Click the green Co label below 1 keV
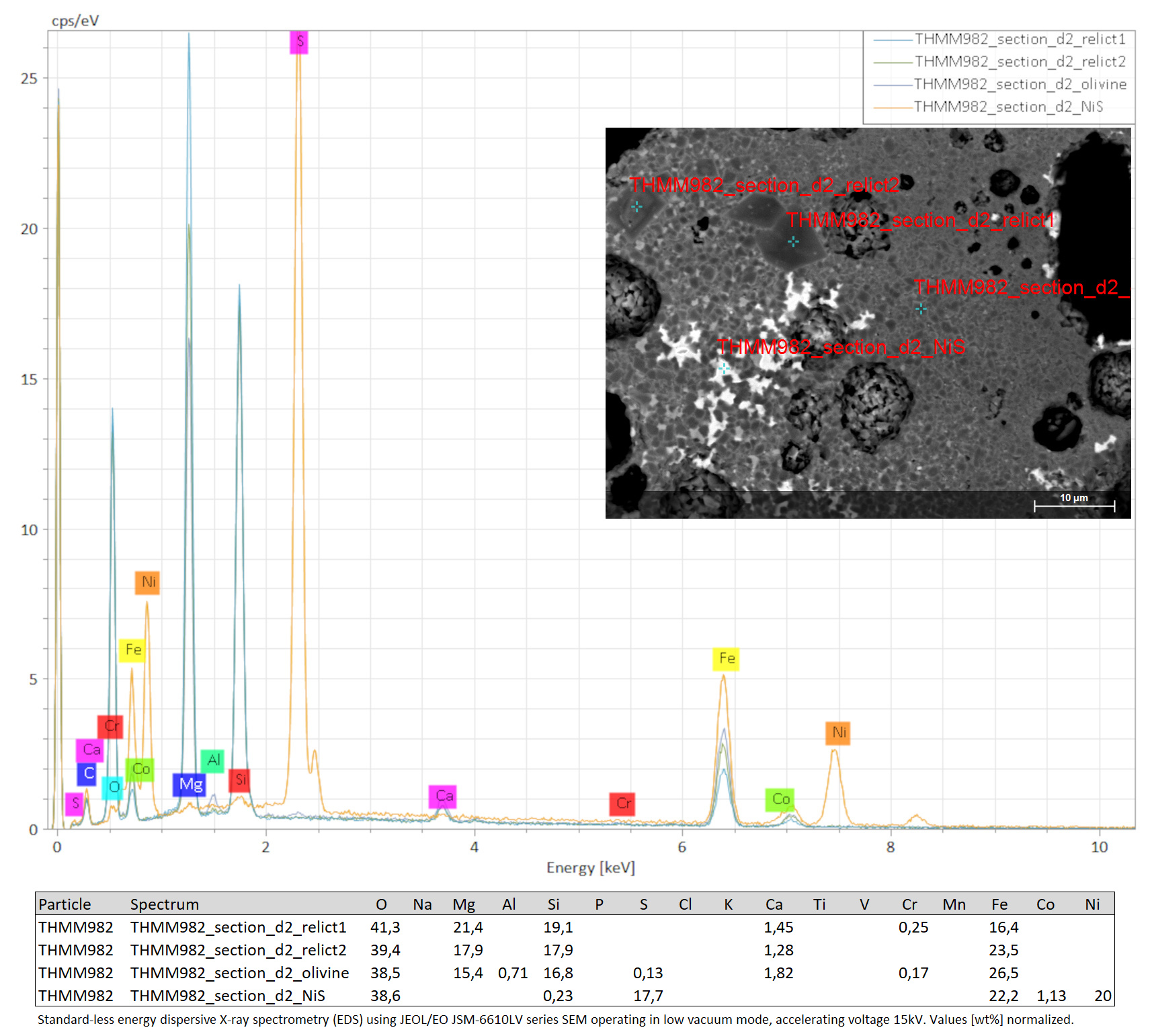 click(x=140, y=769)
